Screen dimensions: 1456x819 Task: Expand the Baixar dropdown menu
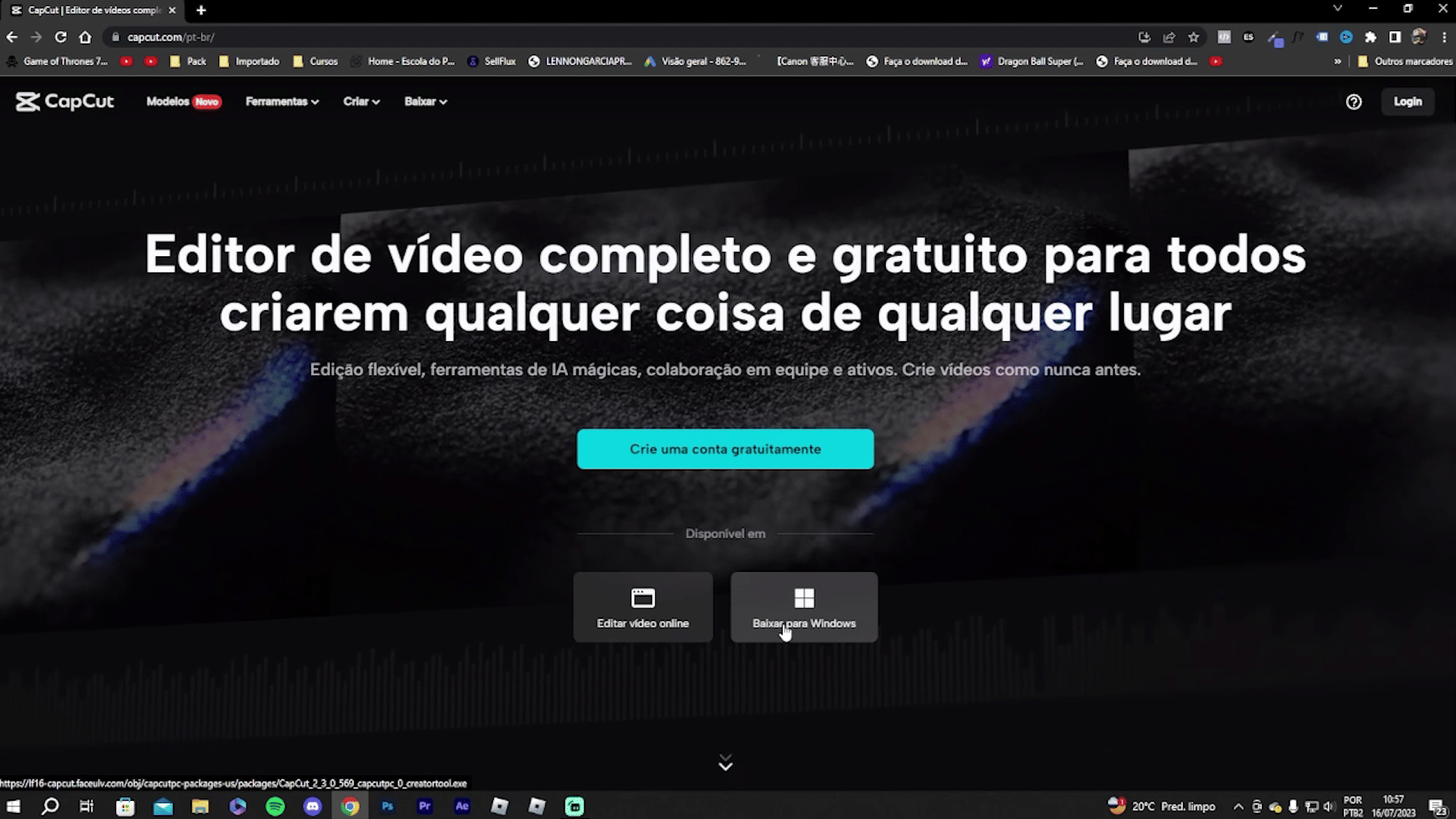tap(425, 102)
